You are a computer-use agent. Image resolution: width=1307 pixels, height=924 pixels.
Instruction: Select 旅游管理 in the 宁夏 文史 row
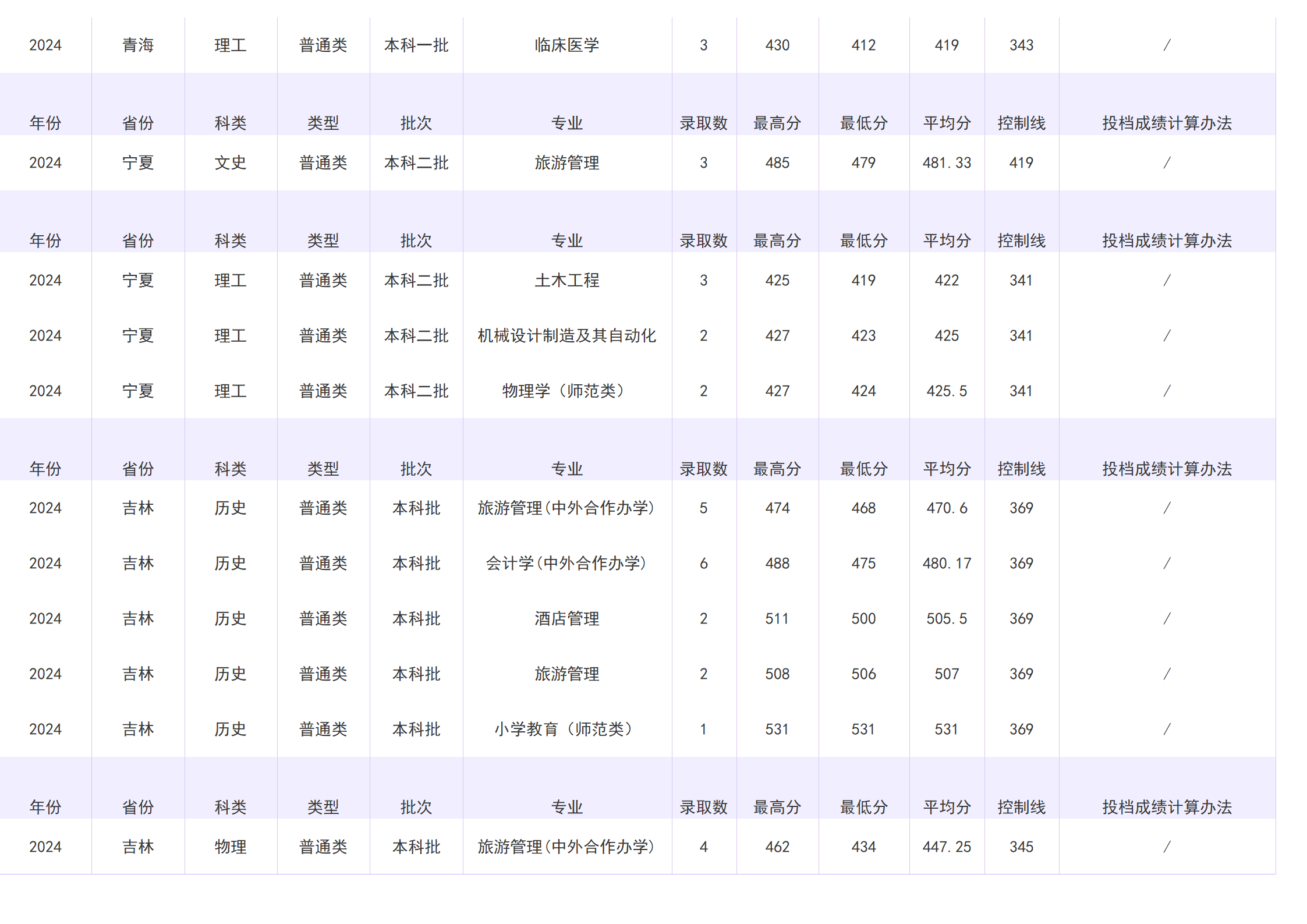567,163
